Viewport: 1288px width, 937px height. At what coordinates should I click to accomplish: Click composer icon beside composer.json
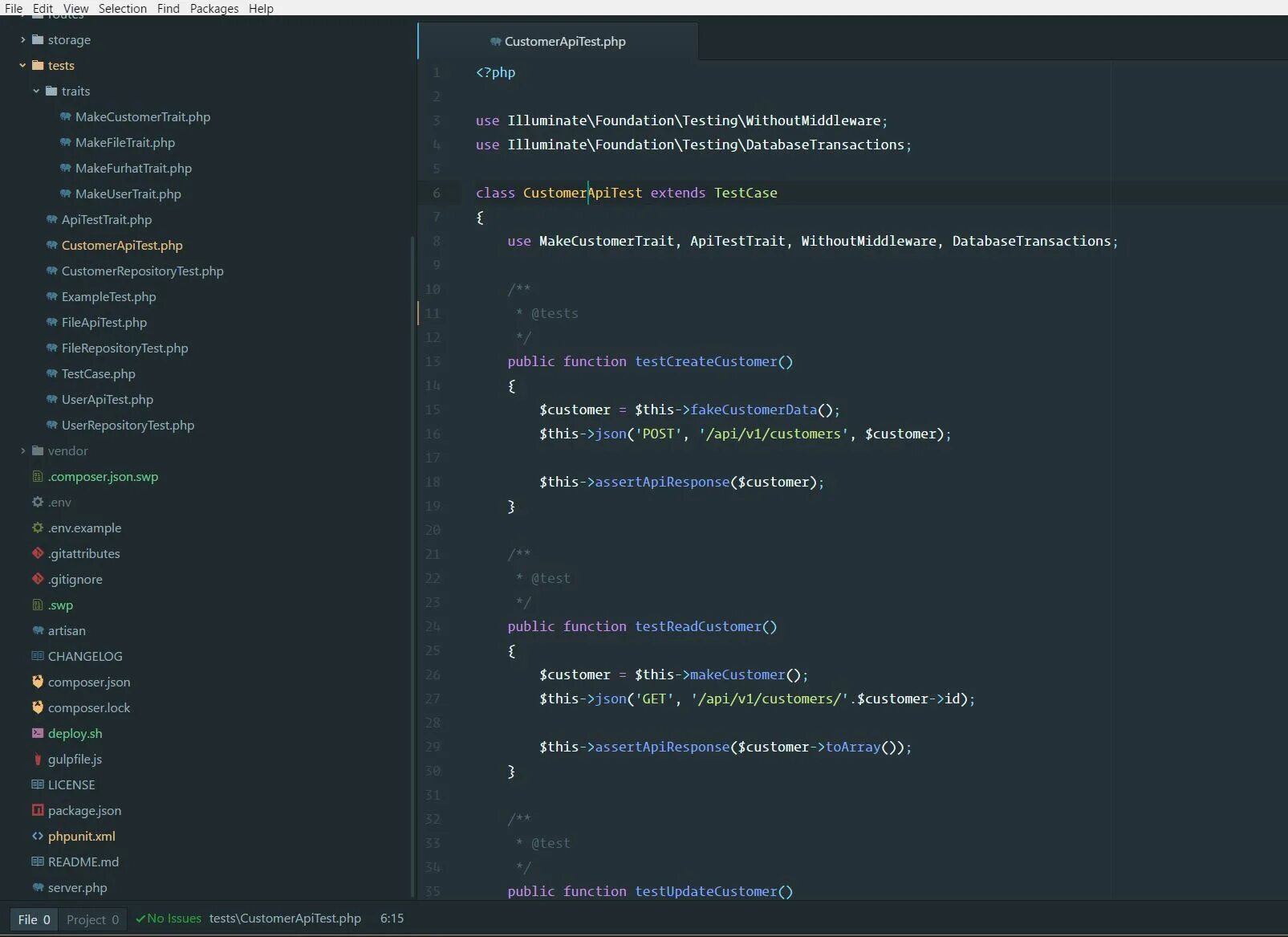[x=38, y=682]
